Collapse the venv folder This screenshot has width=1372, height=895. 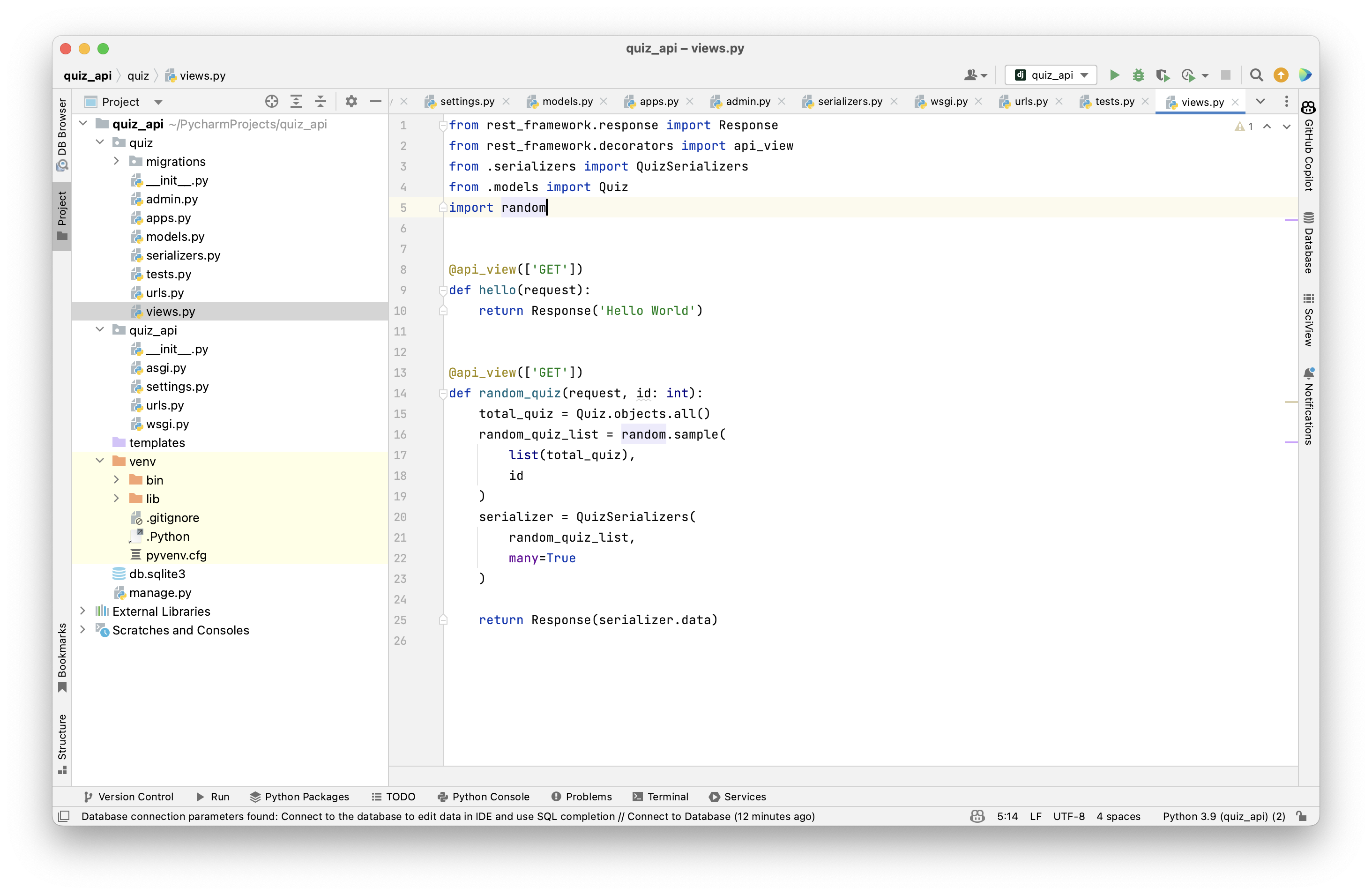pos(100,461)
